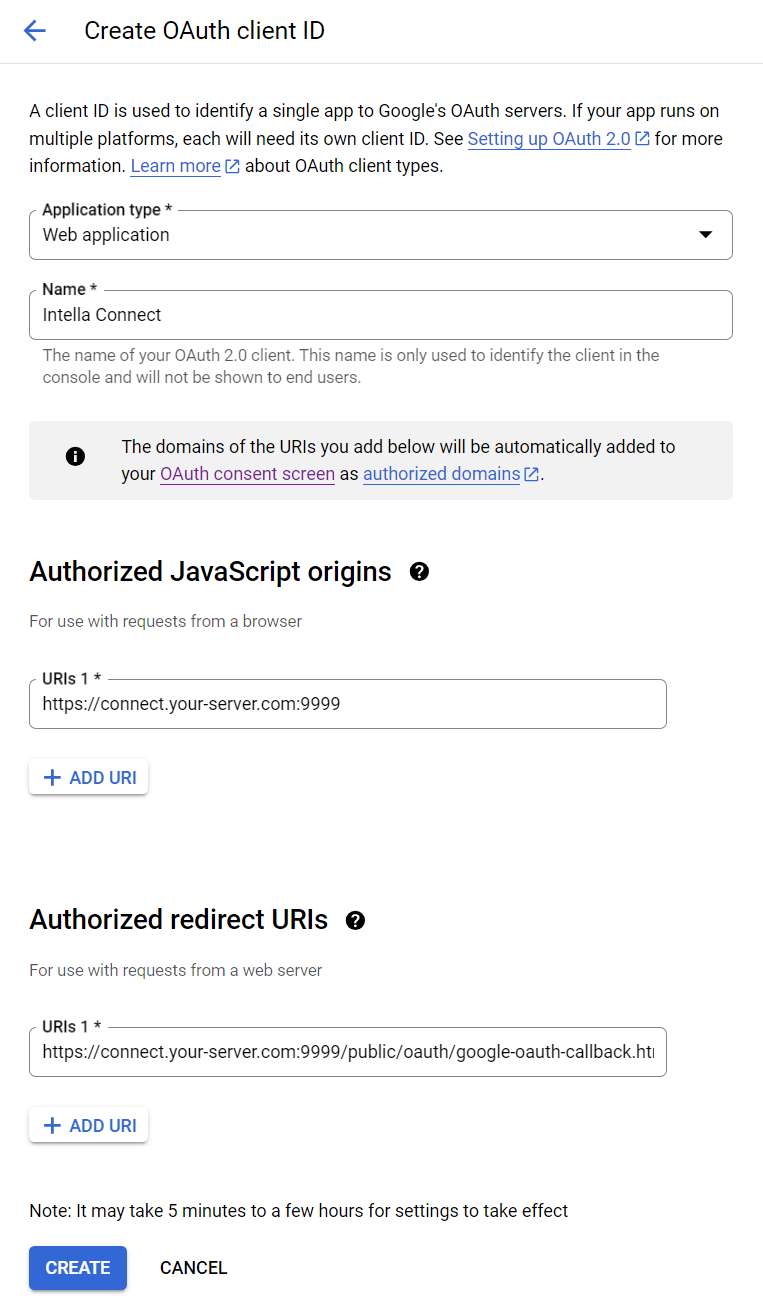
Task: Click plus icon of JavaScript origins ADD URI
Action: [x=53, y=778]
